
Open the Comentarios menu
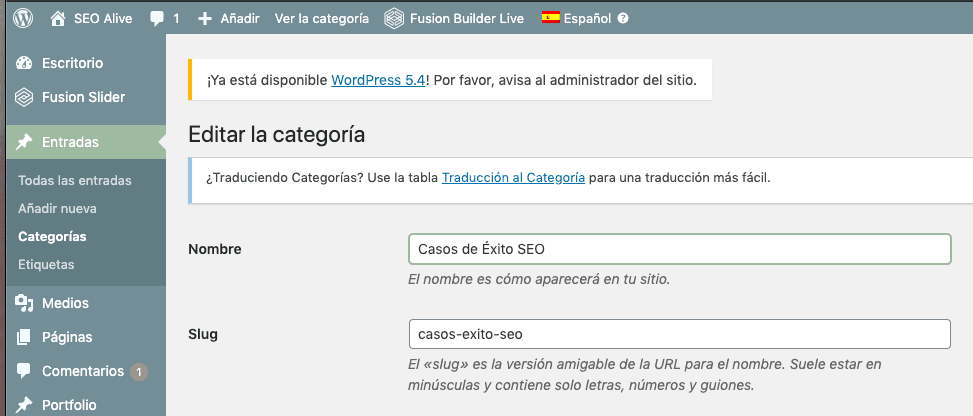(83, 371)
